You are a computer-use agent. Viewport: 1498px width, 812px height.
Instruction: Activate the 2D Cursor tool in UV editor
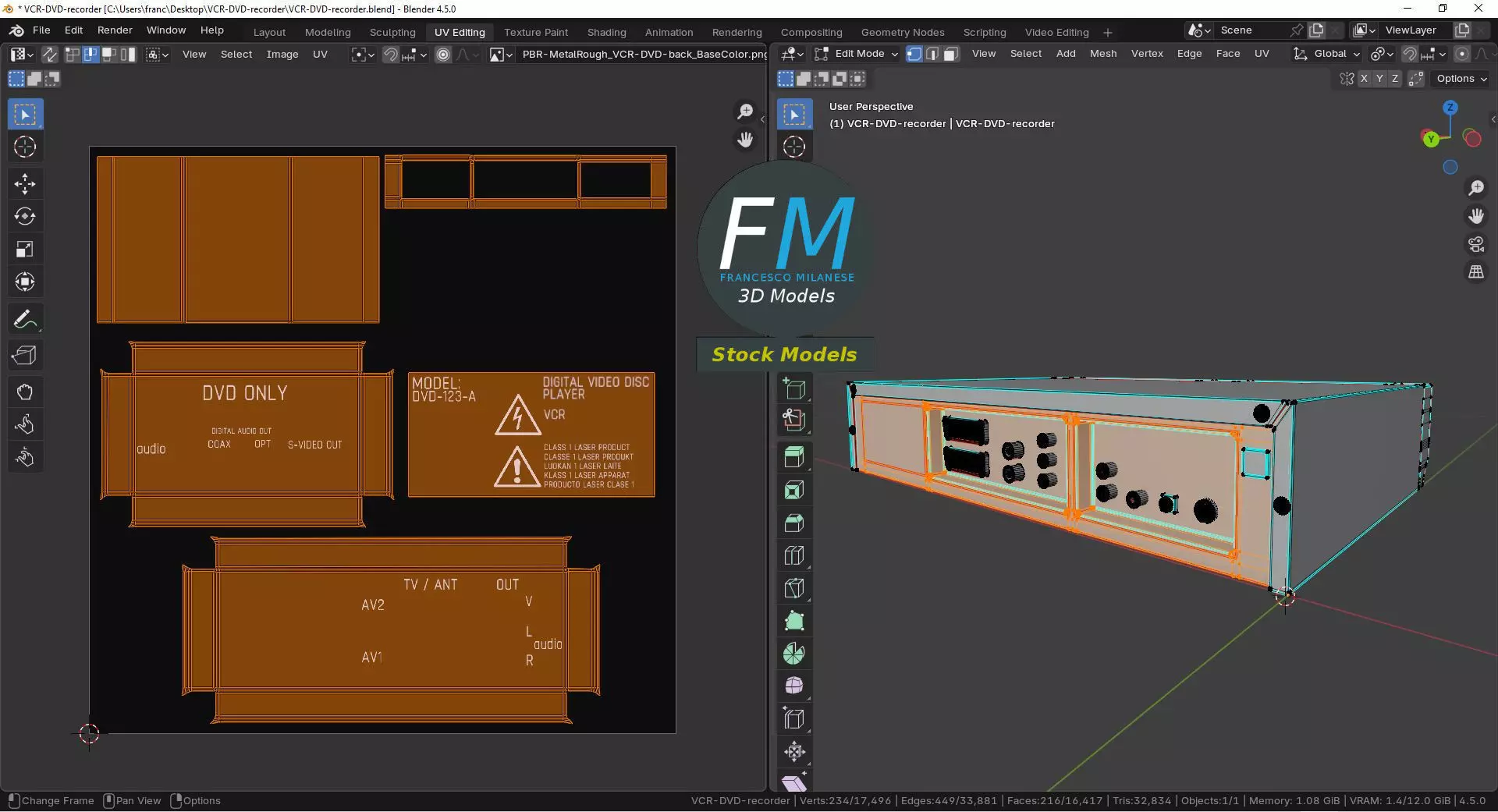click(x=25, y=147)
